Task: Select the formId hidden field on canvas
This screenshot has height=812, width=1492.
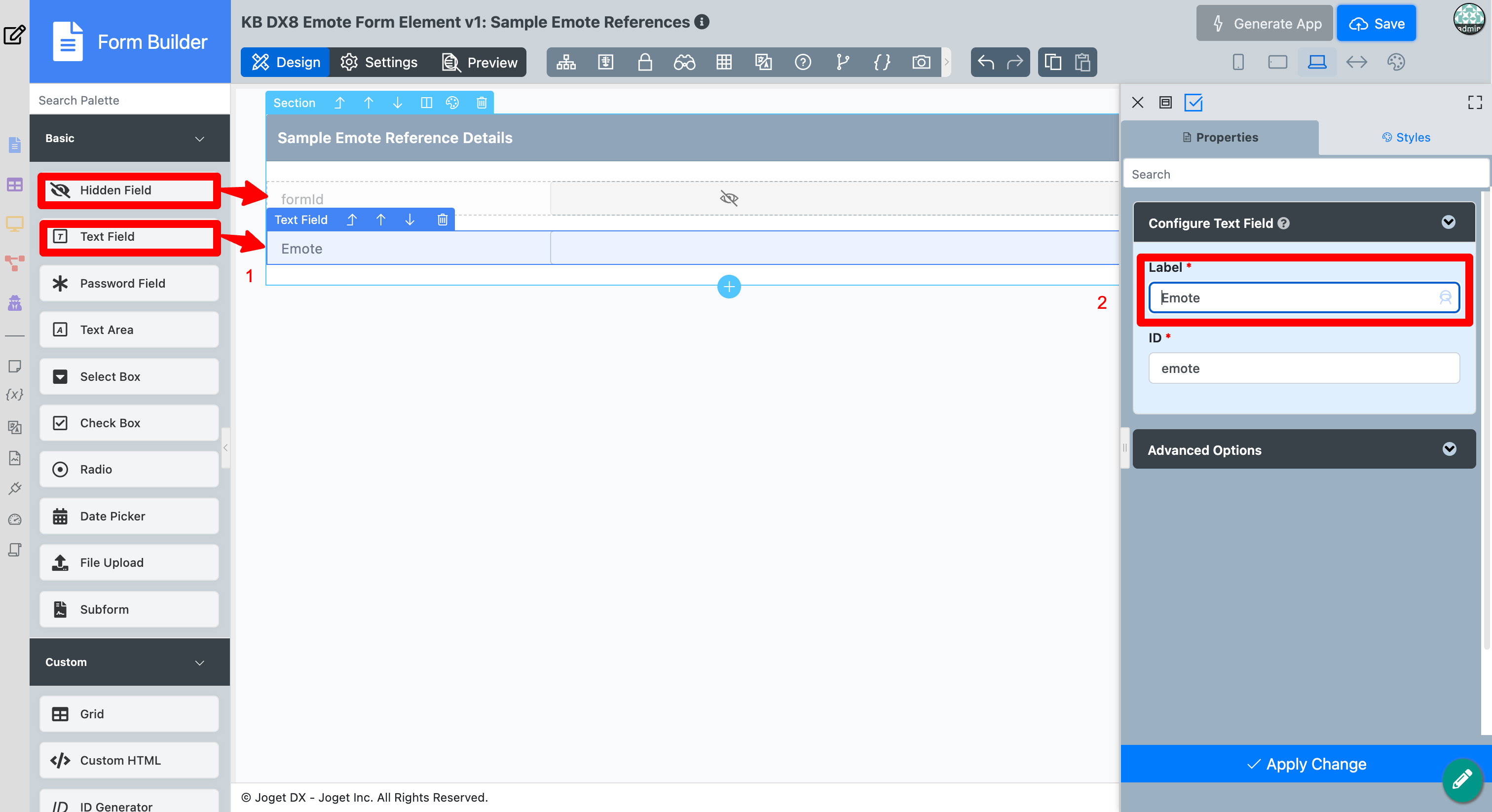Action: (x=692, y=199)
